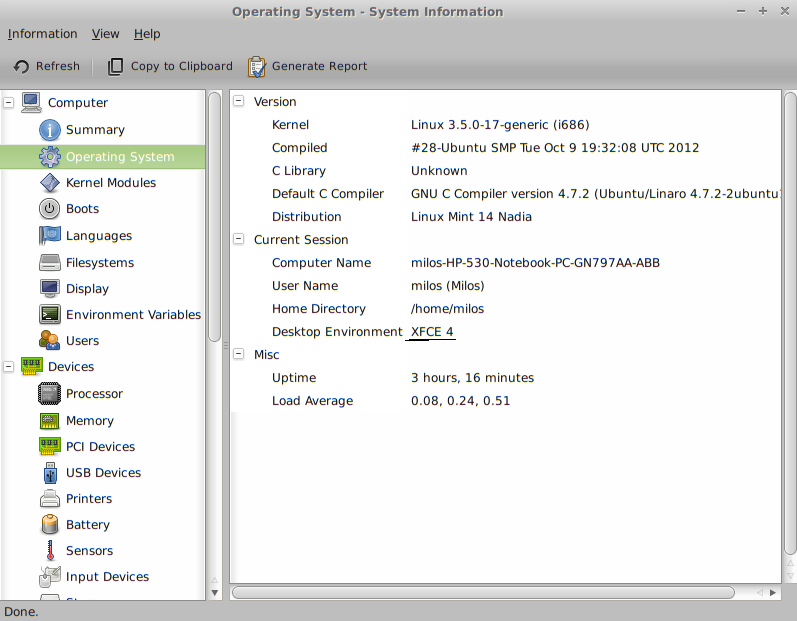Collapse the Version section
Image resolution: width=797 pixels, height=621 pixels.
(x=239, y=102)
